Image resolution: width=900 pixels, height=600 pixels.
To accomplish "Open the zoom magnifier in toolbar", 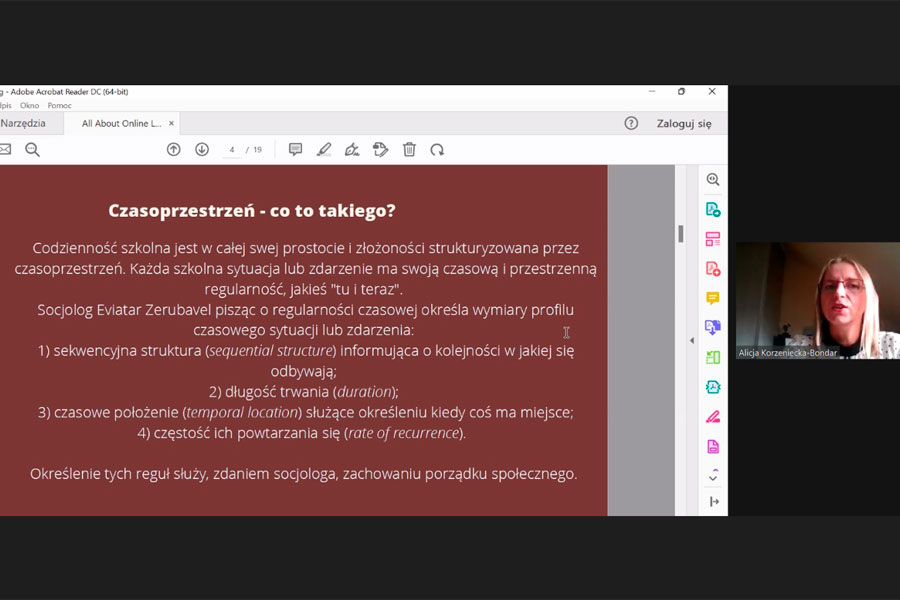I will (32, 150).
